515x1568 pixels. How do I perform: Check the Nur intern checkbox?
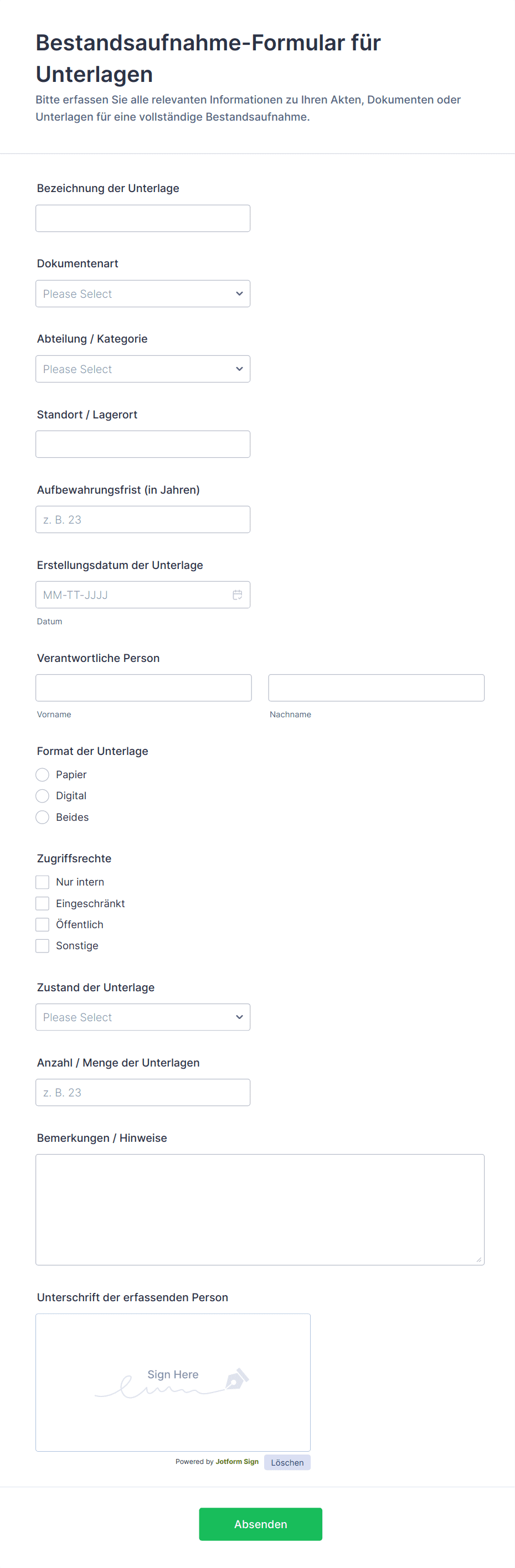click(43, 882)
